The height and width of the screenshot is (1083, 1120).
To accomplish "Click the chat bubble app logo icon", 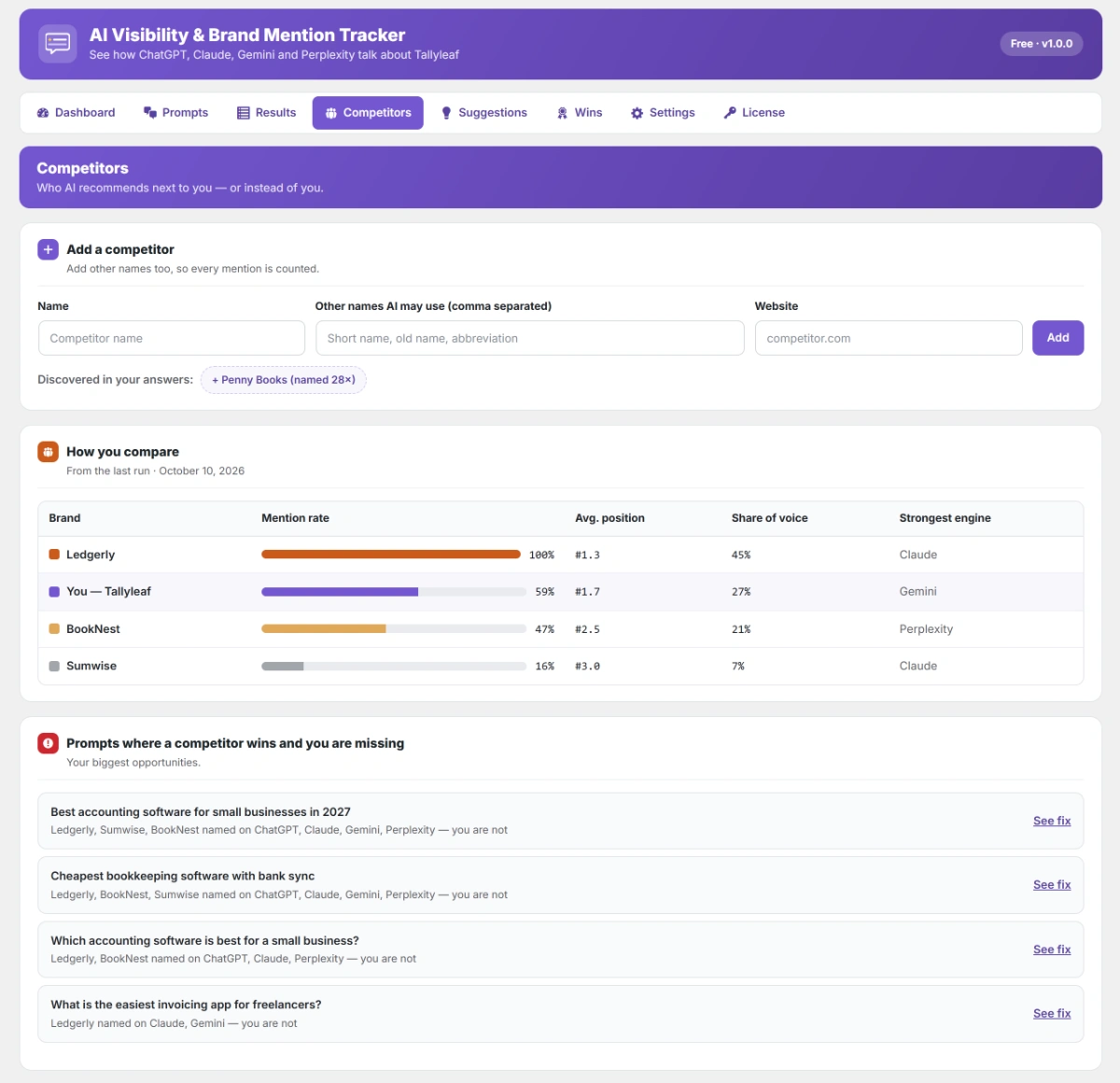I will click(58, 44).
